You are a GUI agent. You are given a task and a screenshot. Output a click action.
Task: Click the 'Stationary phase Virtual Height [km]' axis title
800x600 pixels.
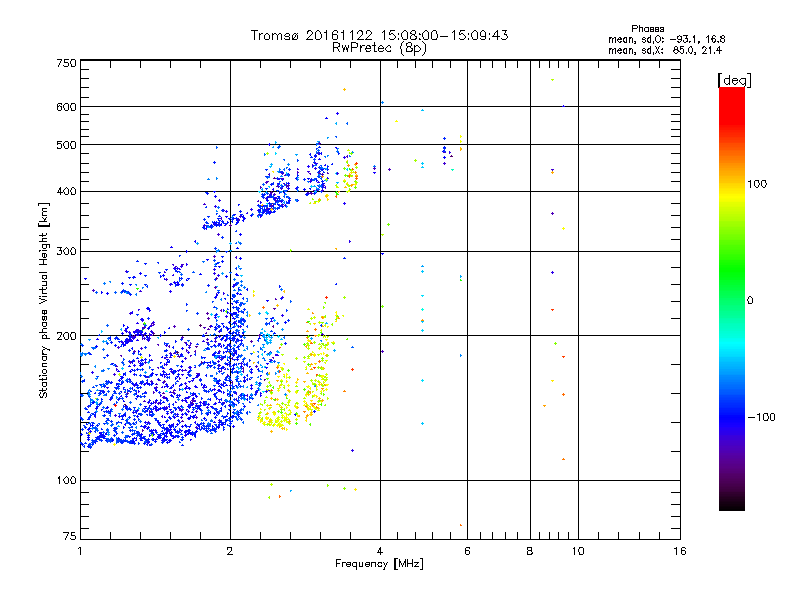tap(44, 301)
